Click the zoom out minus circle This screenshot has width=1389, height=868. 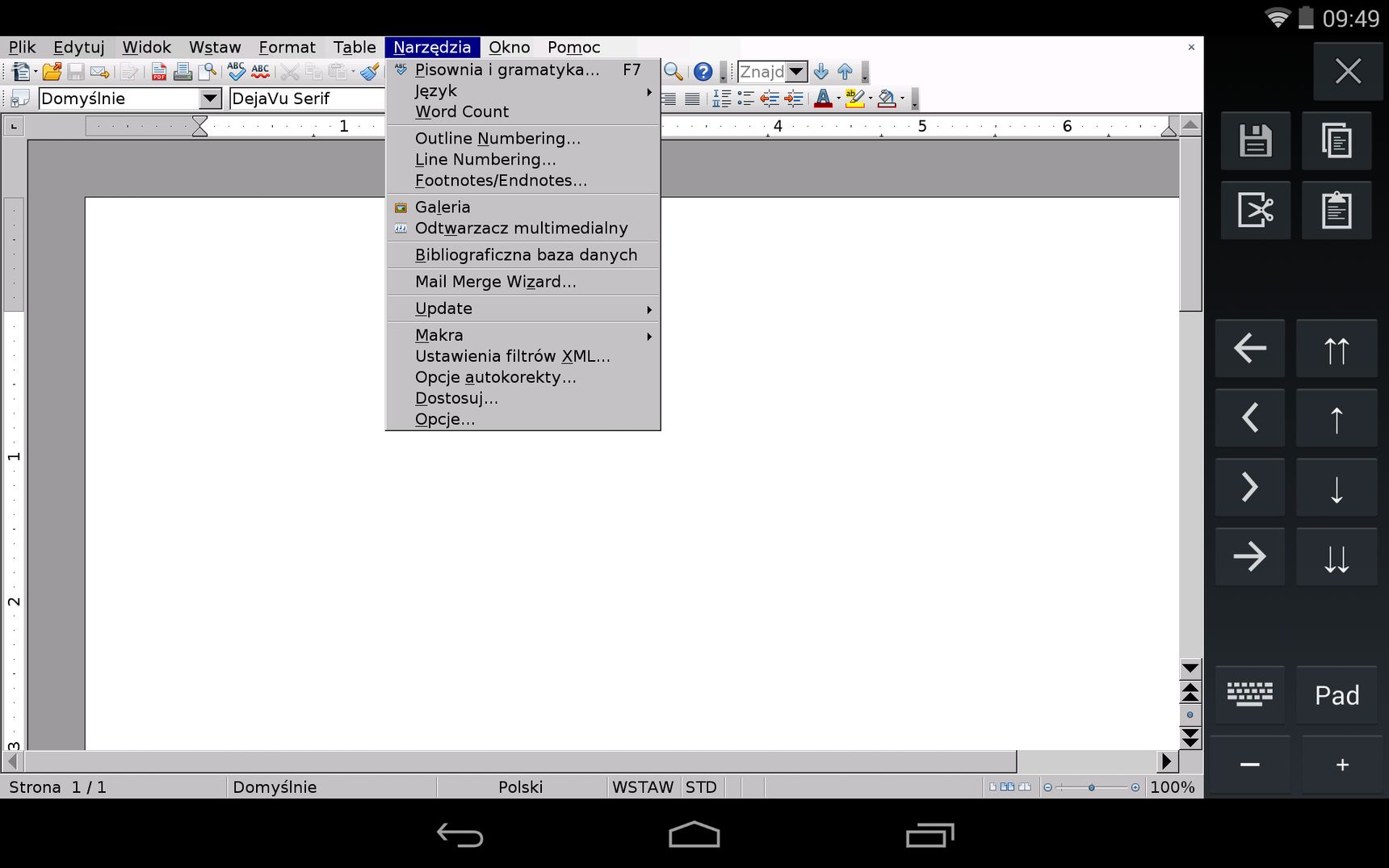pyautogui.click(x=1047, y=787)
